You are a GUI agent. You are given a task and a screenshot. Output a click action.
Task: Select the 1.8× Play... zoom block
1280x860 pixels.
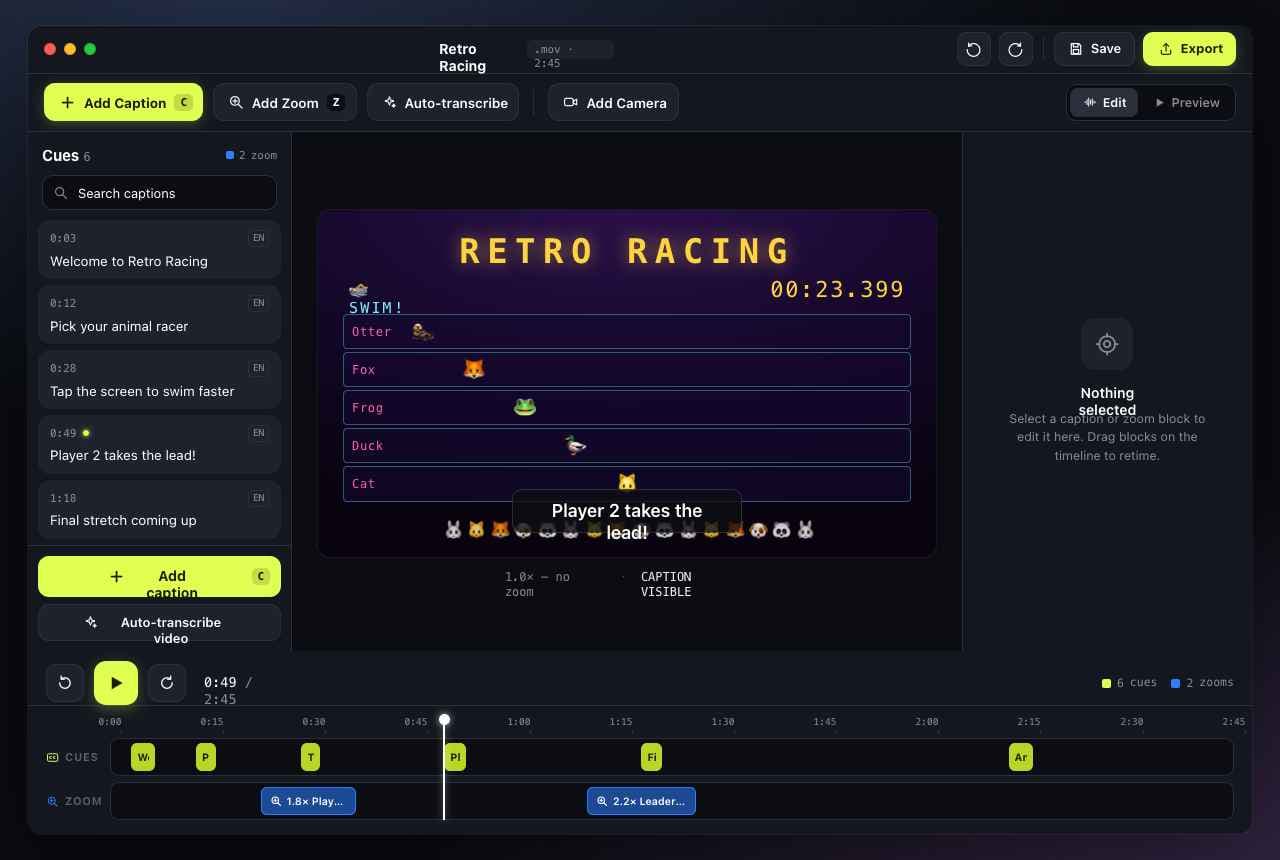coord(308,801)
